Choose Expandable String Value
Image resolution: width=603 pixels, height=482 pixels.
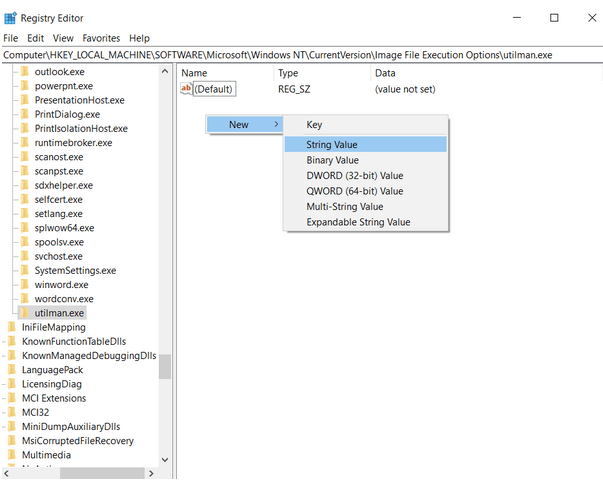point(366,222)
